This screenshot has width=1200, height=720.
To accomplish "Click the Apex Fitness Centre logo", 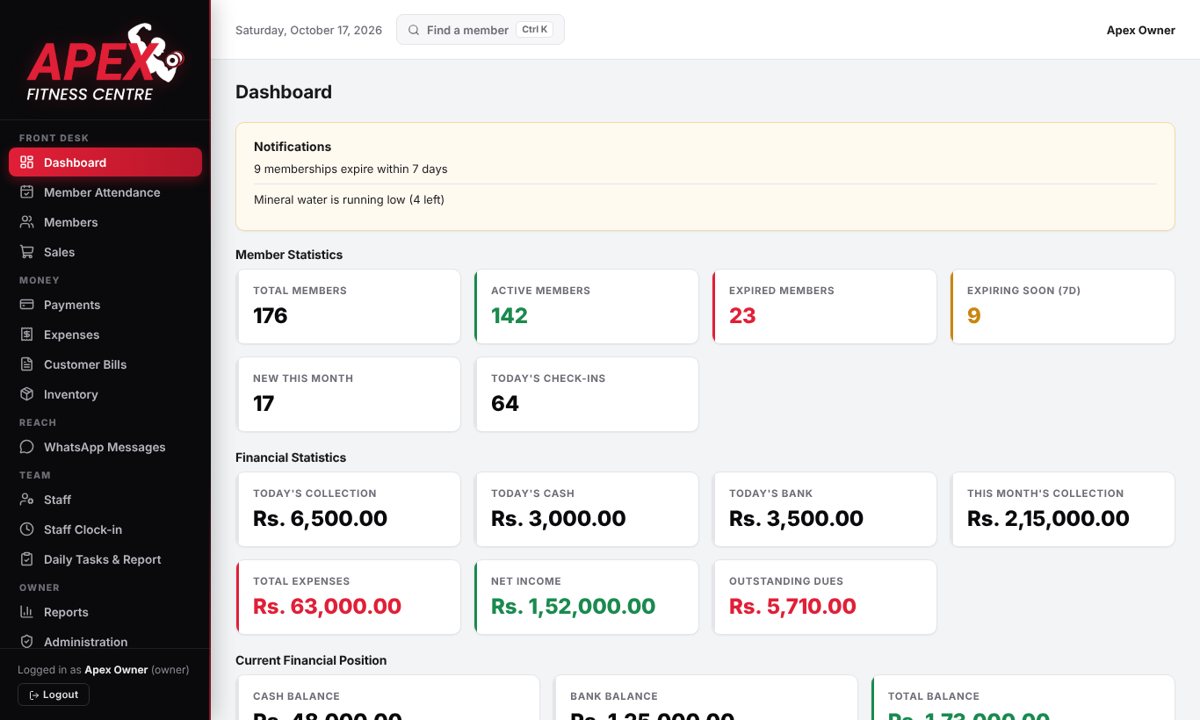I will pyautogui.click(x=105, y=62).
